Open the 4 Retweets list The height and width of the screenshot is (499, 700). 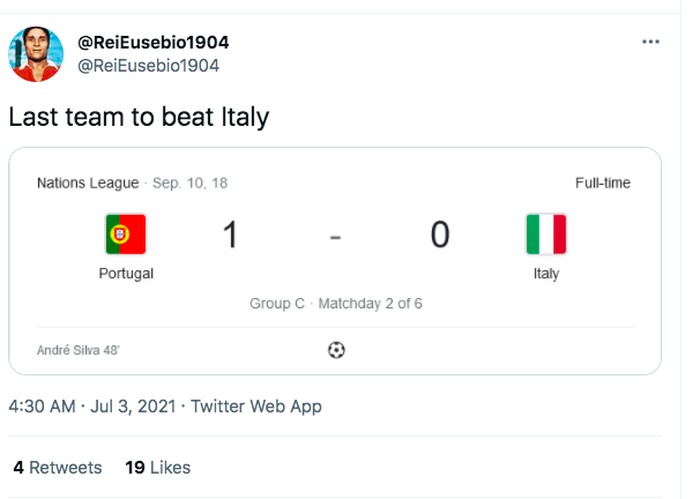[x=58, y=467]
